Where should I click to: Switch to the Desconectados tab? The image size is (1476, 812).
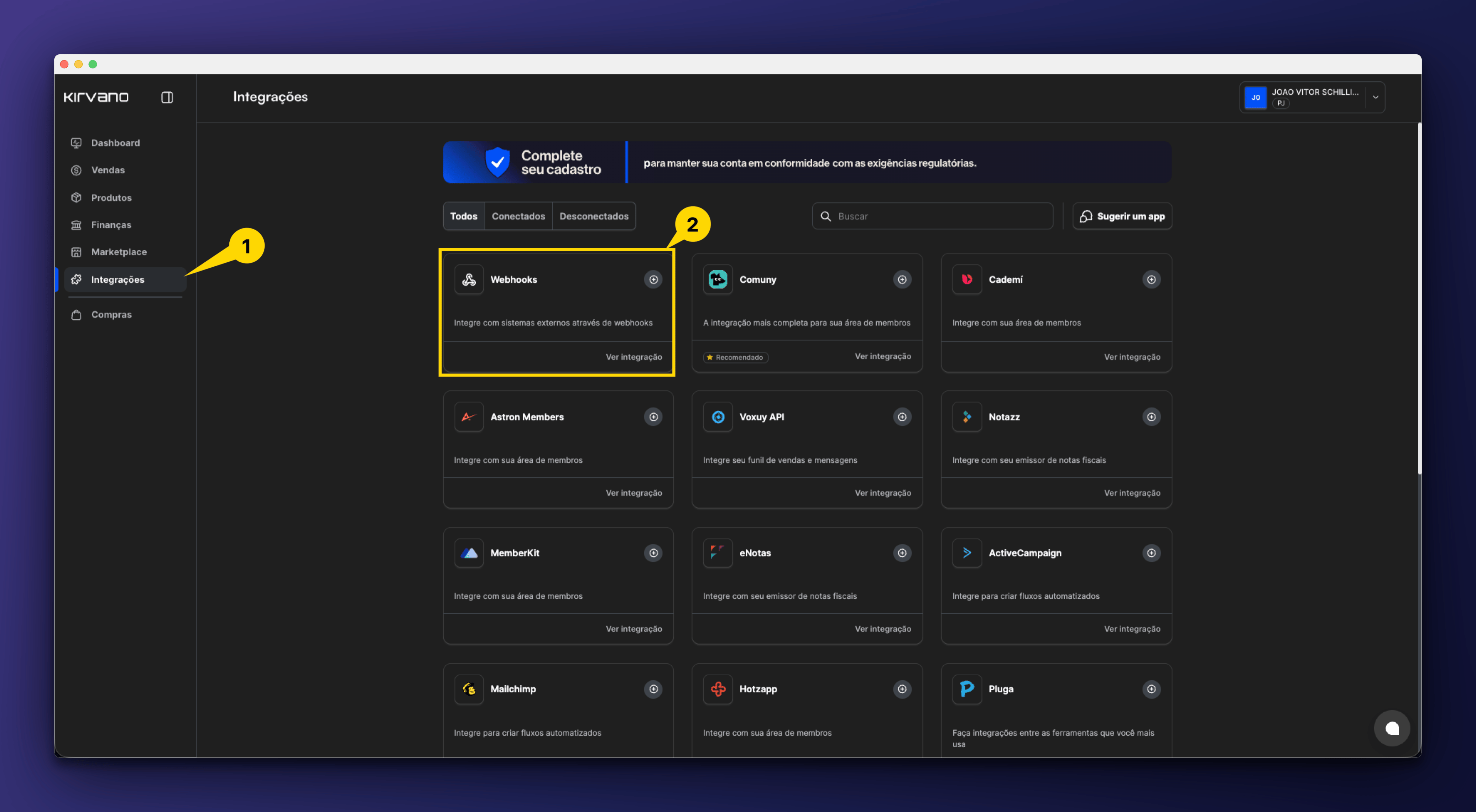594,216
